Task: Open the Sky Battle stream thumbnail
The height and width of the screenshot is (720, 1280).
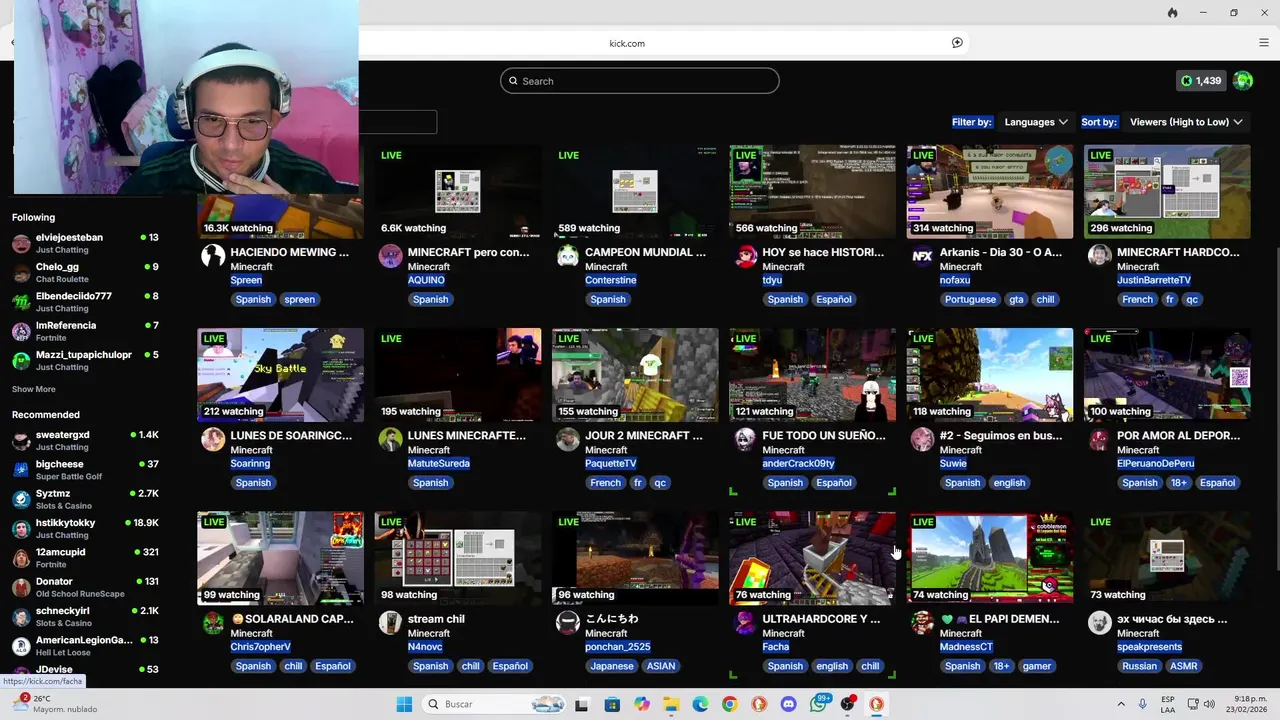Action: (280, 375)
